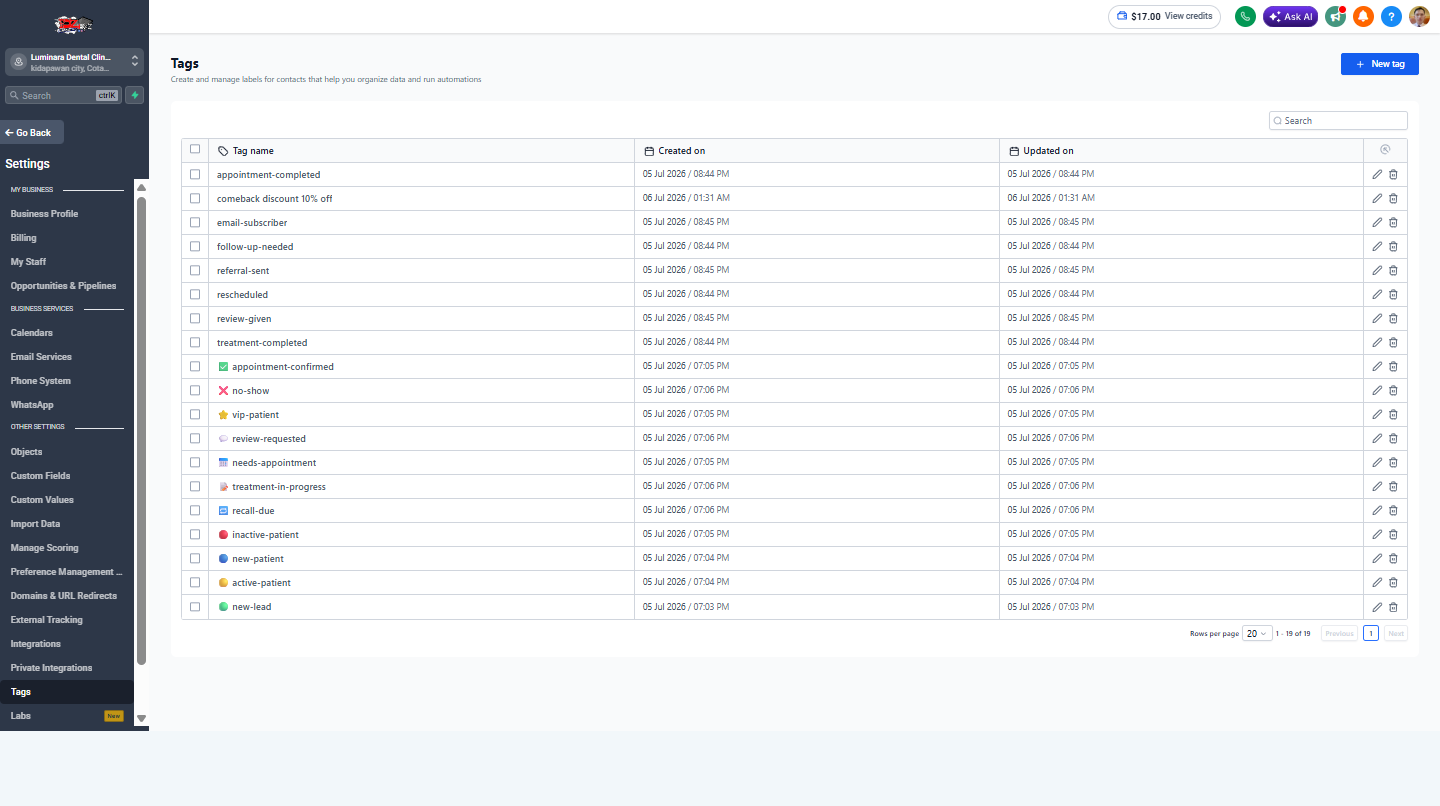1440x806 pixels.
Task: Delete the recall-due tag
Action: coord(1393,511)
